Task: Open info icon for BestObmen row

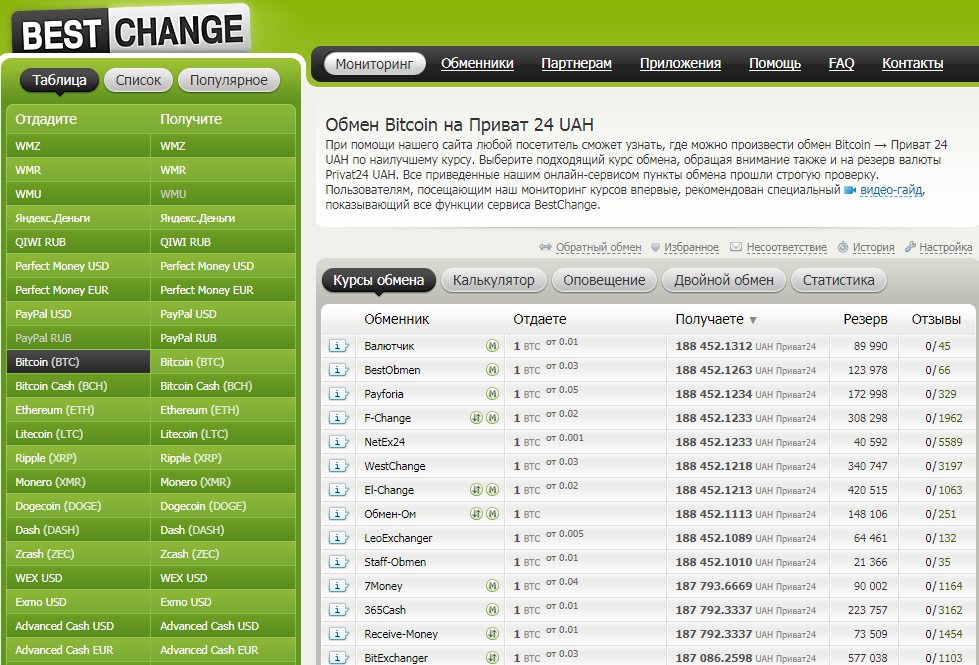Action: click(338, 370)
